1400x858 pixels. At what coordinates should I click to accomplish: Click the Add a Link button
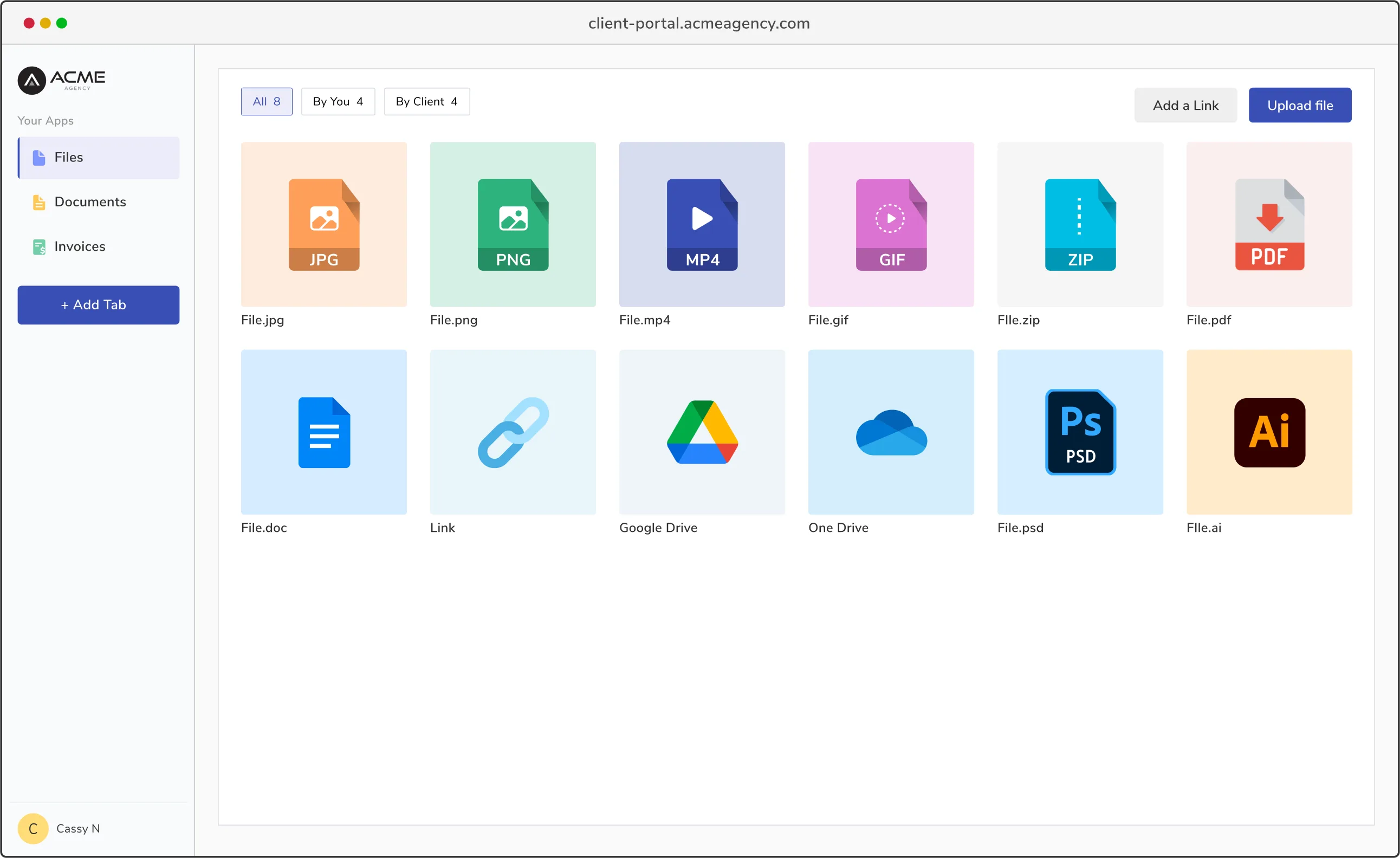pyautogui.click(x=1186, y=105)
